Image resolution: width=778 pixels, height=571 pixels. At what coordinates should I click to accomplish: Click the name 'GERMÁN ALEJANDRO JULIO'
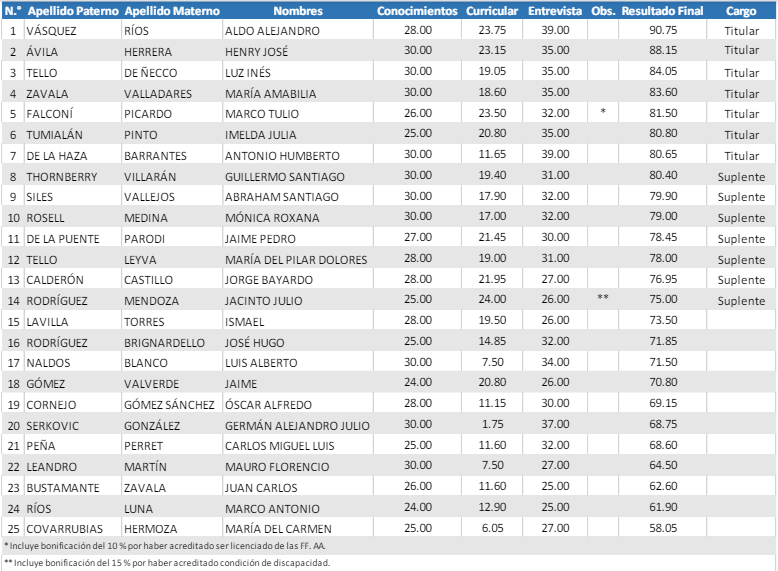[297, 426]
